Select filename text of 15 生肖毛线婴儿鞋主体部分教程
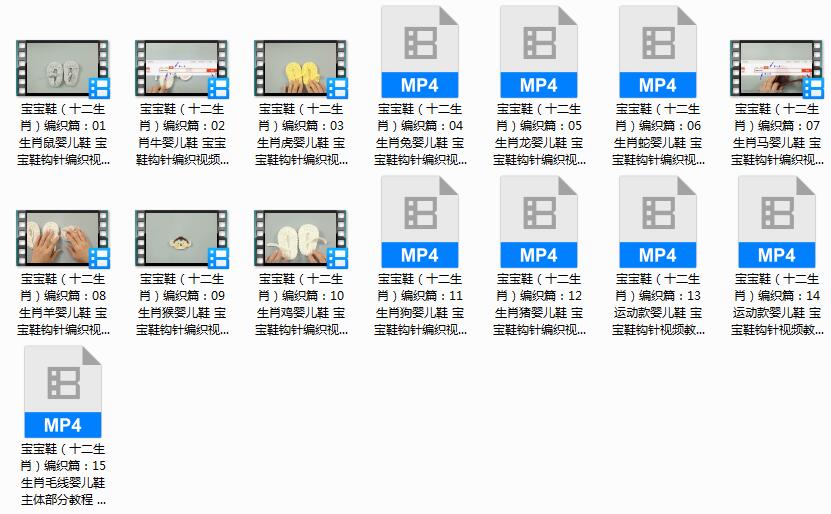This screenshot has height=514, width=831. click(x=63, y=474)
